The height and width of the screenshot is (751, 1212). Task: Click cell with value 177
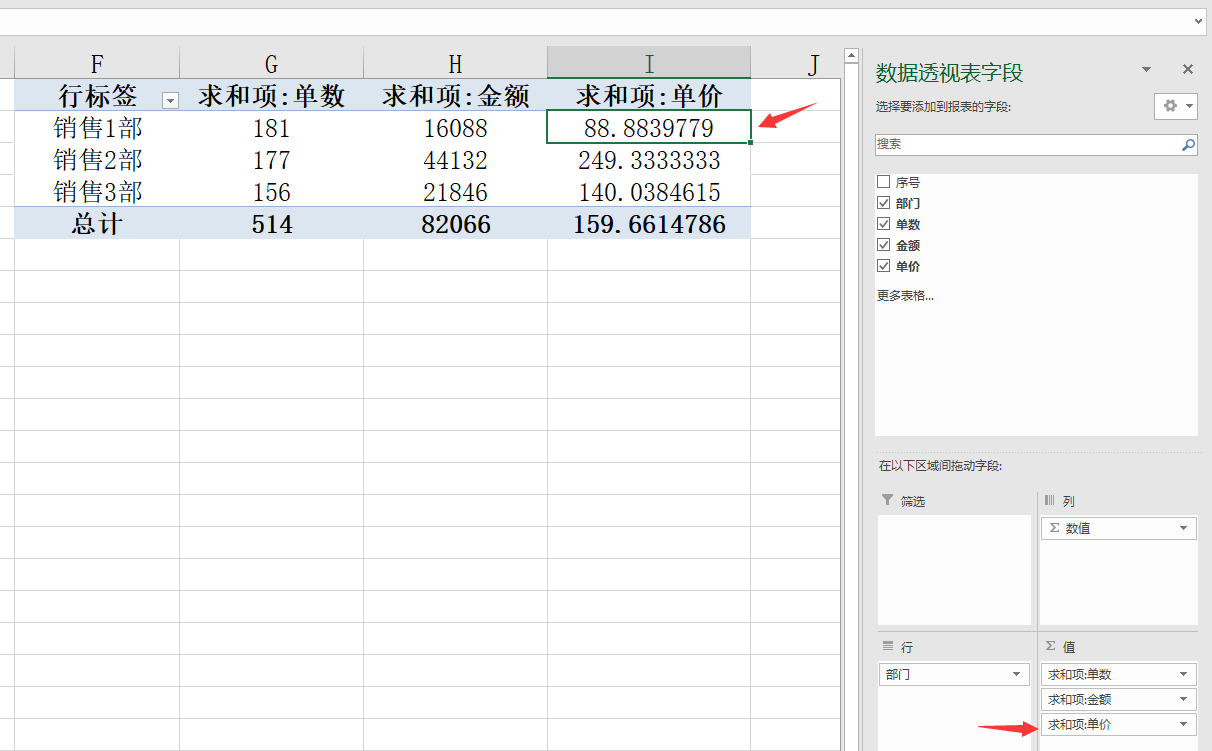(272, 159)
